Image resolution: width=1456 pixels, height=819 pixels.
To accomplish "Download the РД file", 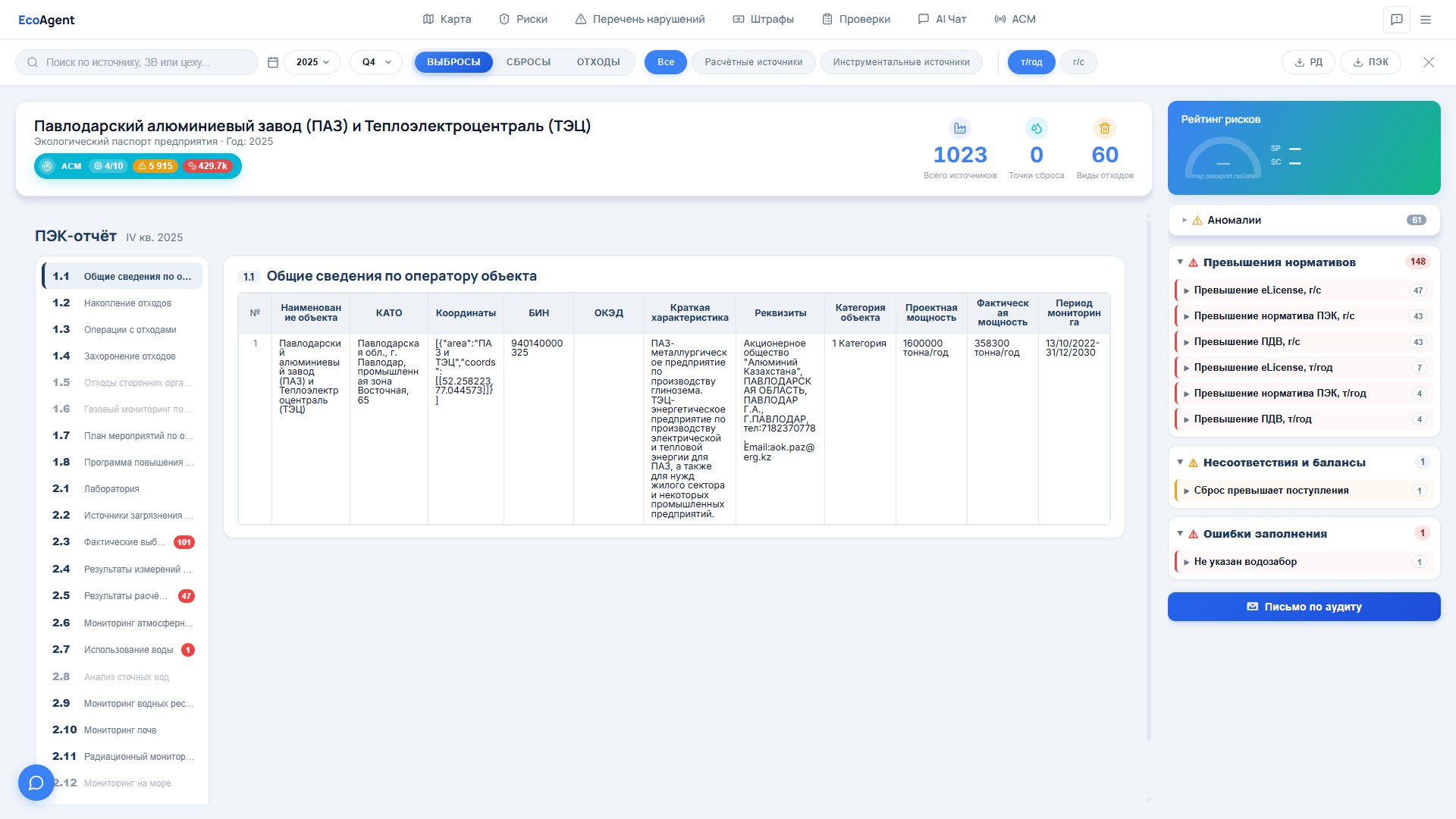I will [x=1309, y=62].
